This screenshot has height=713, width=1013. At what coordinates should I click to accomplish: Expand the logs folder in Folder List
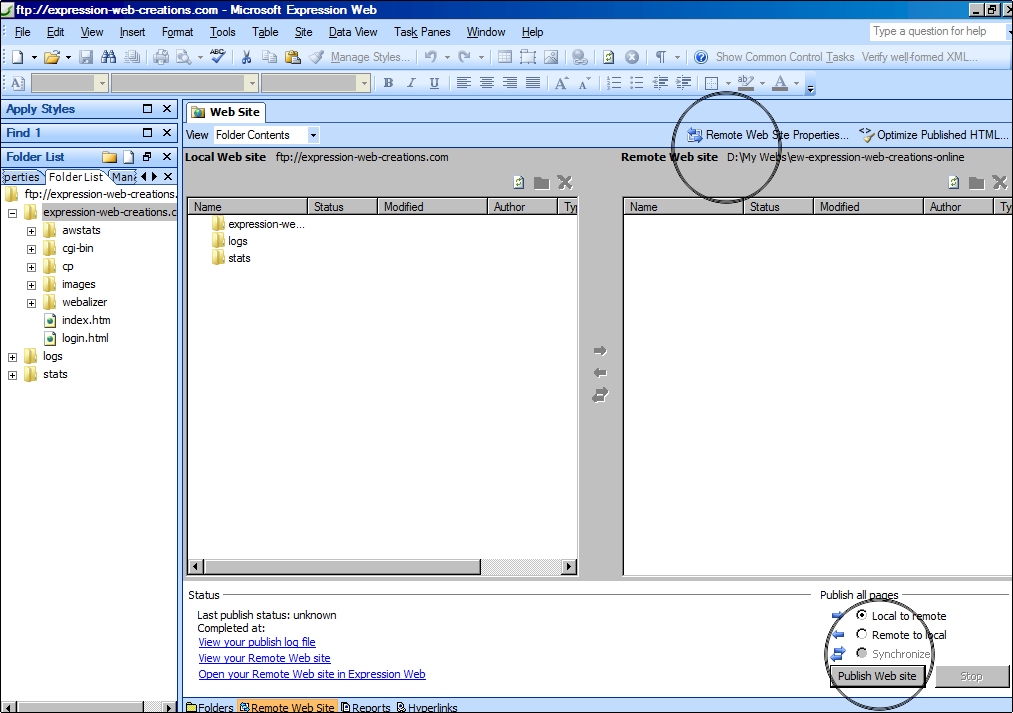(12, 357)
